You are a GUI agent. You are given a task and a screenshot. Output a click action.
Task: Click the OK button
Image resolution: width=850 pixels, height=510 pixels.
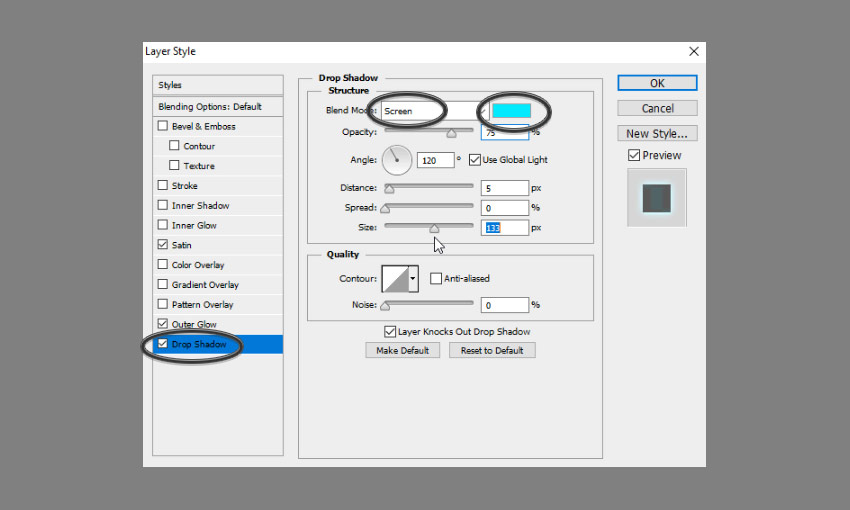click(x=657, y=83)
